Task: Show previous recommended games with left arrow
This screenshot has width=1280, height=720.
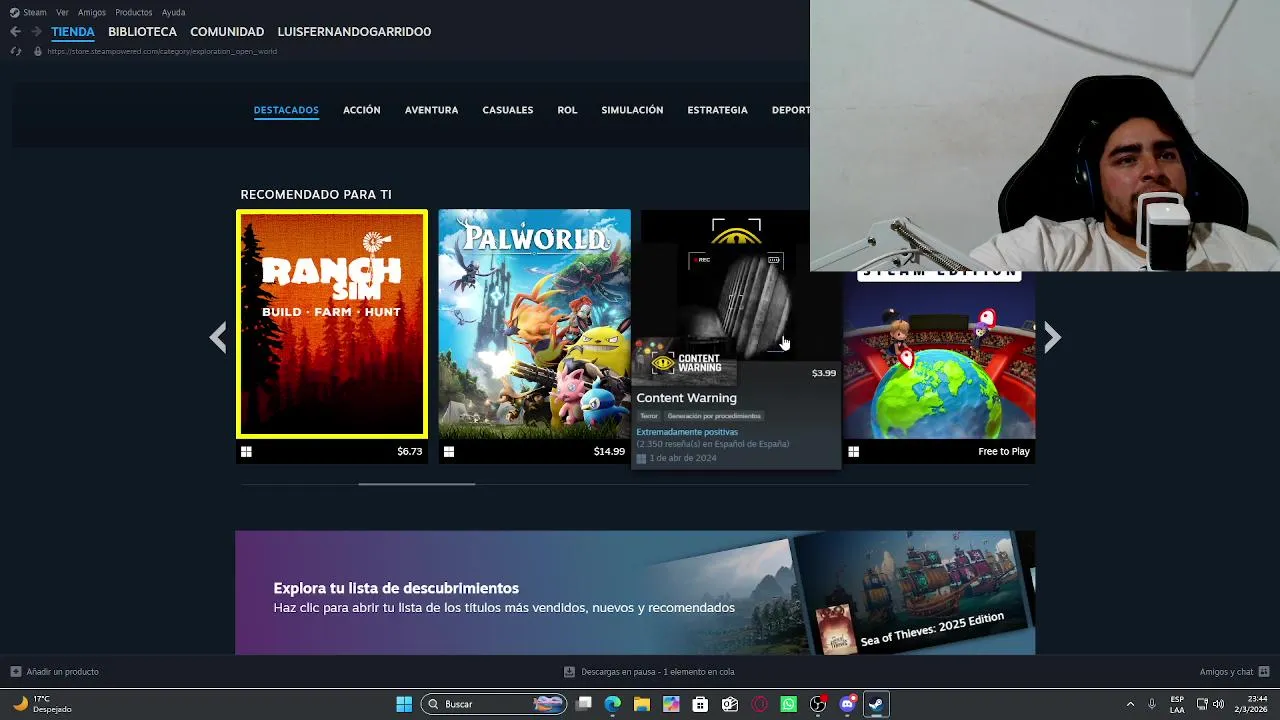Action: coord(218,338)
